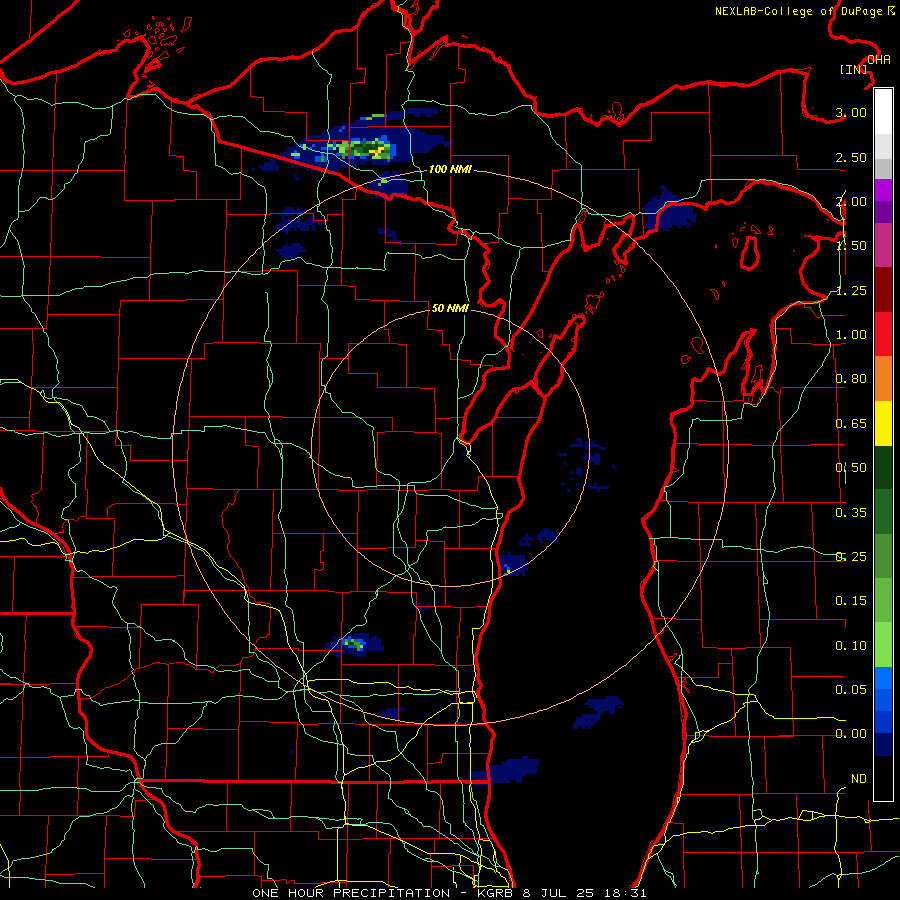Click the 50 NMI range ring label
The width and height of the screenshot is (900, 900).
click(x=450, y=308)
